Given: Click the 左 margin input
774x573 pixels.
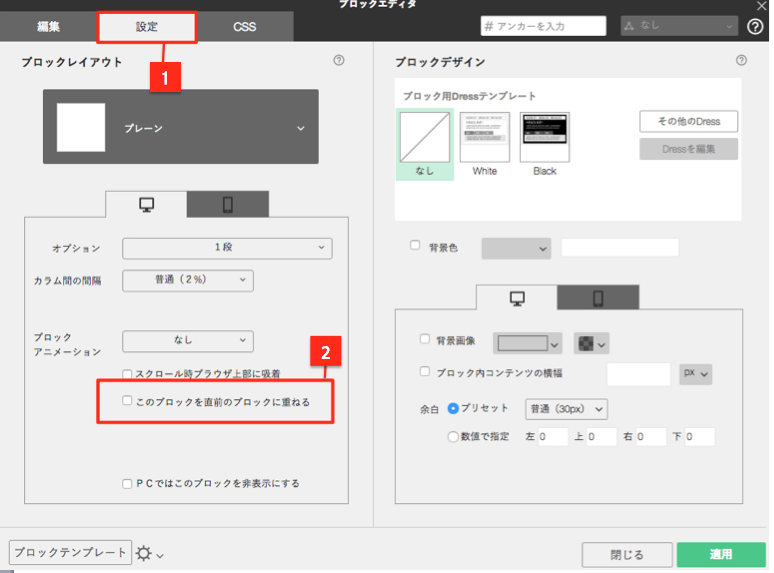Looking at the screenshot, I should point(553,437).
